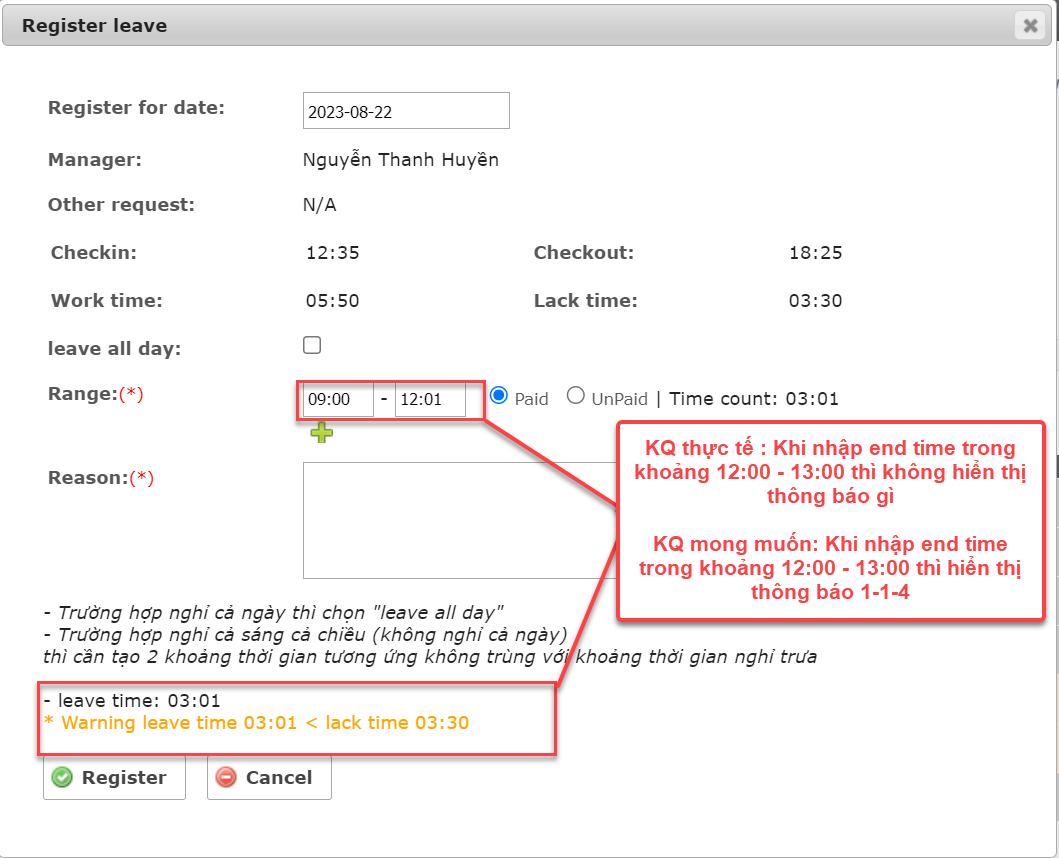Select the UnPaid radio option
This screenshot has width=1059, height=858.
point(575,395)
